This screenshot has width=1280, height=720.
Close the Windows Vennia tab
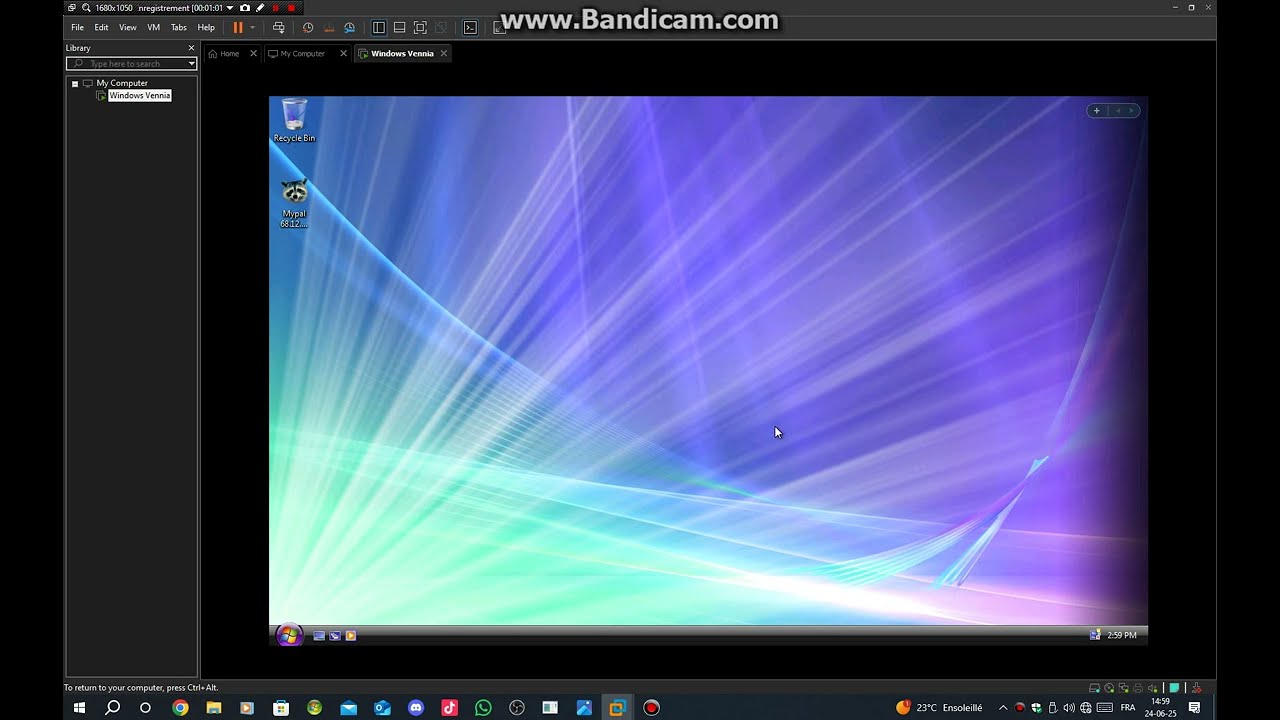(x=444, y=53)
